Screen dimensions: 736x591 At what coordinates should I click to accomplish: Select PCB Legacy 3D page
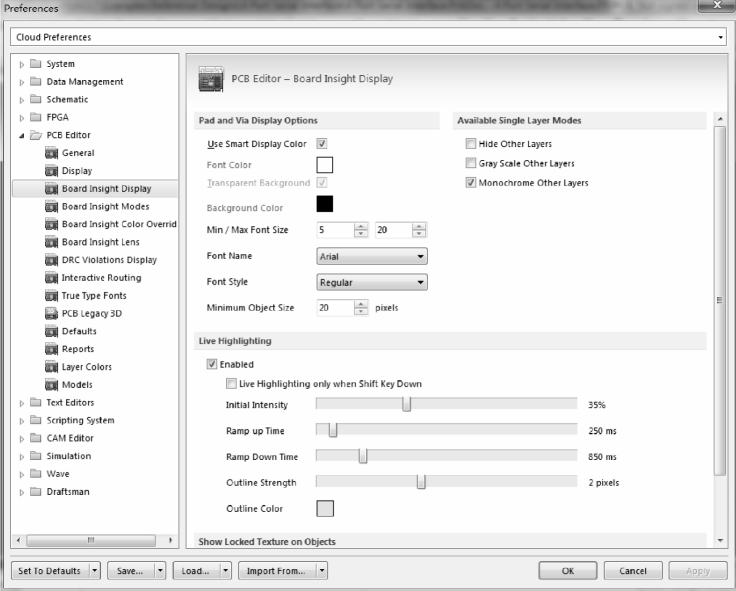point(92,314)
